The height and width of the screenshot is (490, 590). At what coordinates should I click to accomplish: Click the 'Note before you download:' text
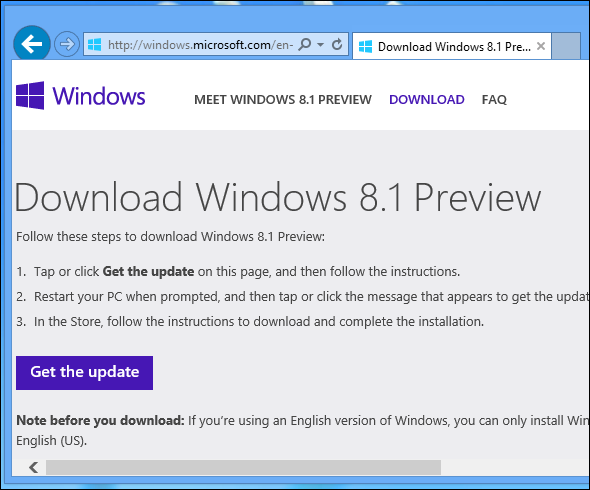pyautogui.click(x=100, y=420)
